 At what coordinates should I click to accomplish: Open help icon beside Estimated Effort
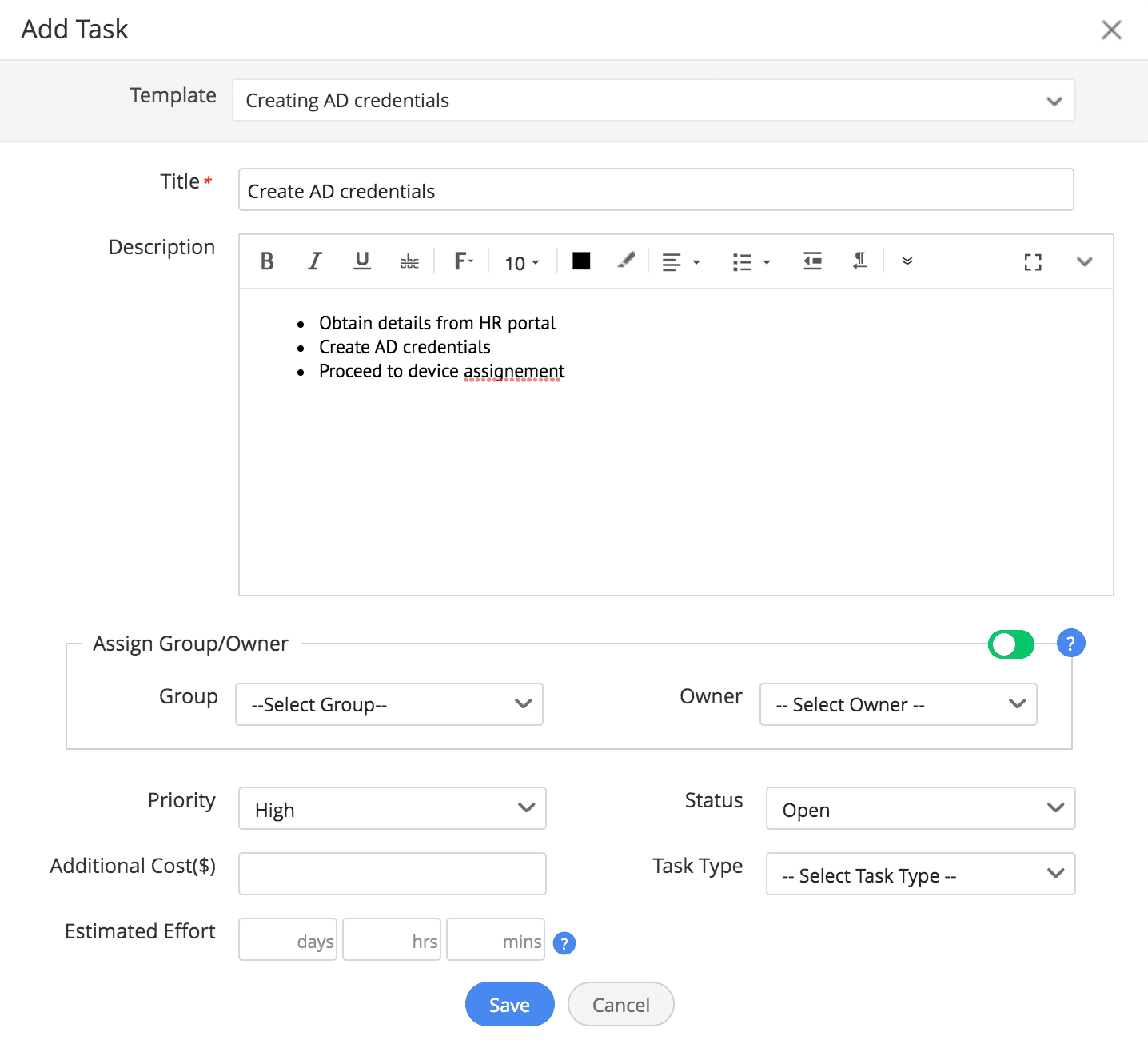564,943
